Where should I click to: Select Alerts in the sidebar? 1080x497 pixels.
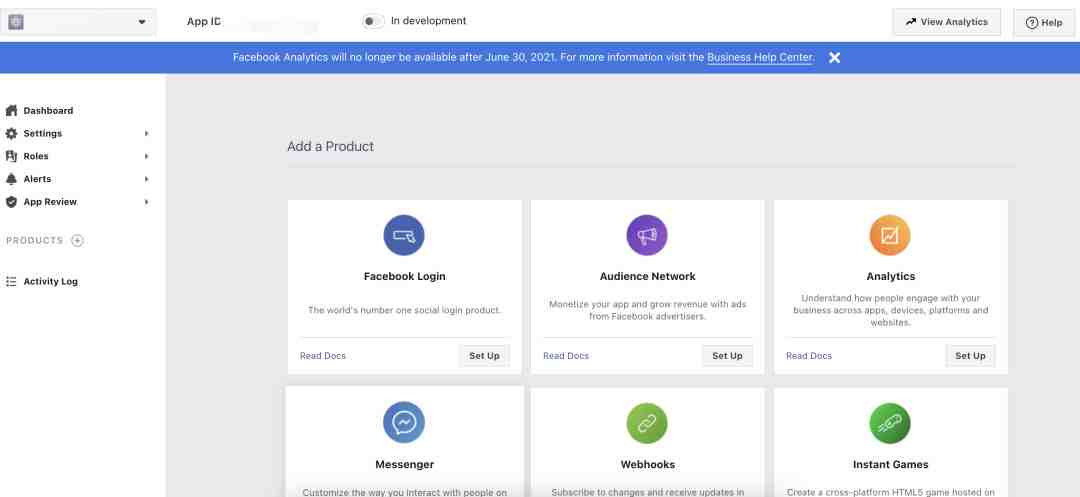(37, 179)
